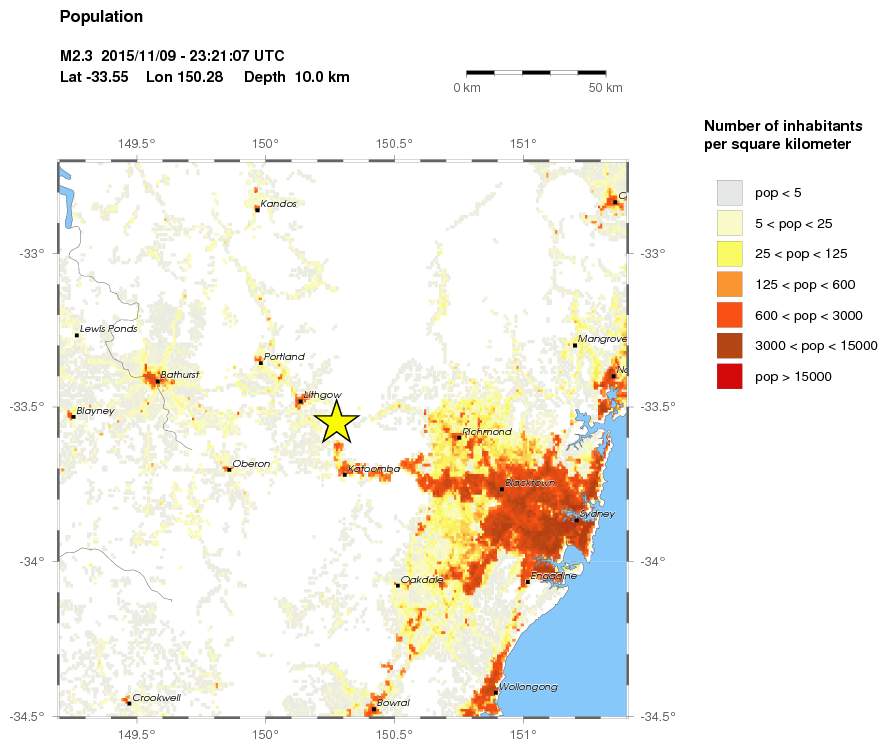
Task: Click the 'Blacktown' city label
Action: click(x=530, y=483)
